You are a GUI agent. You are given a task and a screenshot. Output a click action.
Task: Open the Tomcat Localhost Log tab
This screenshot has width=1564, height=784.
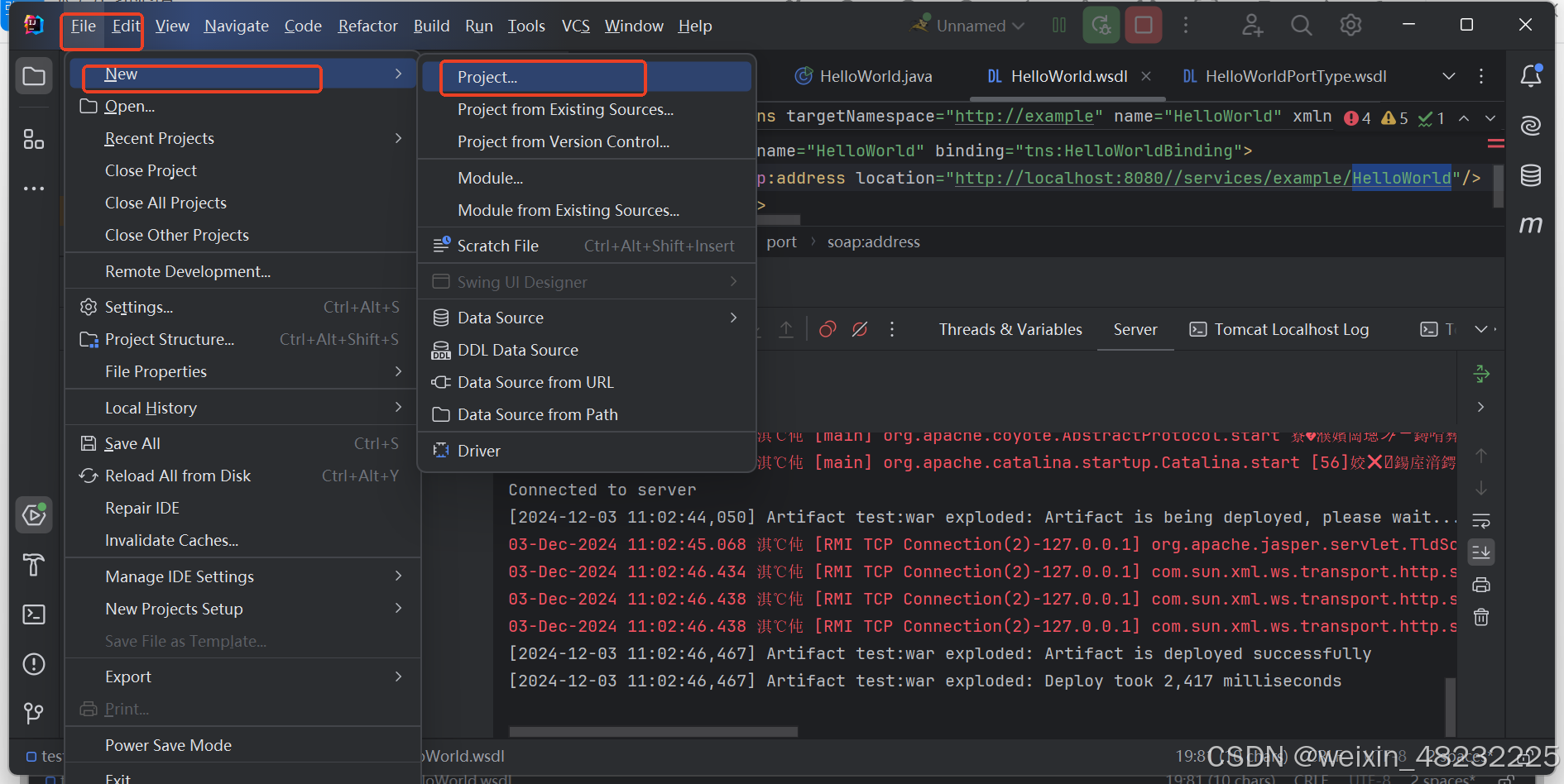[1279, 329]
